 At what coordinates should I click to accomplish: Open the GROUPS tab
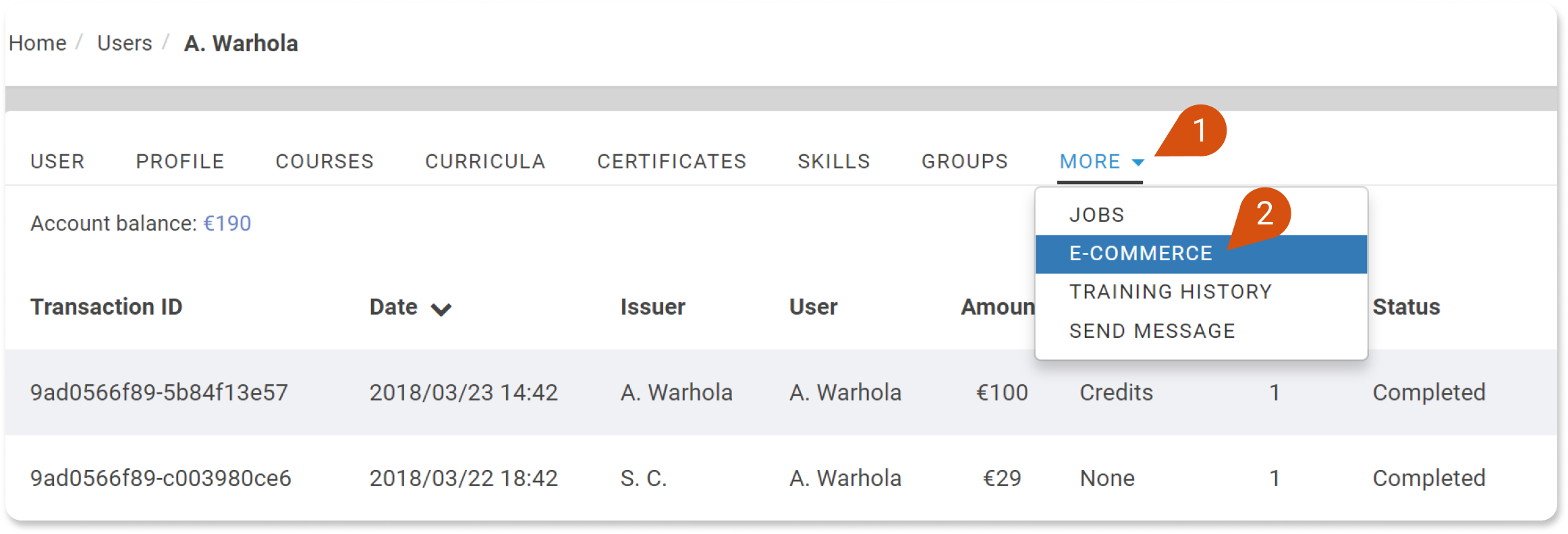[x=965, y=162]
